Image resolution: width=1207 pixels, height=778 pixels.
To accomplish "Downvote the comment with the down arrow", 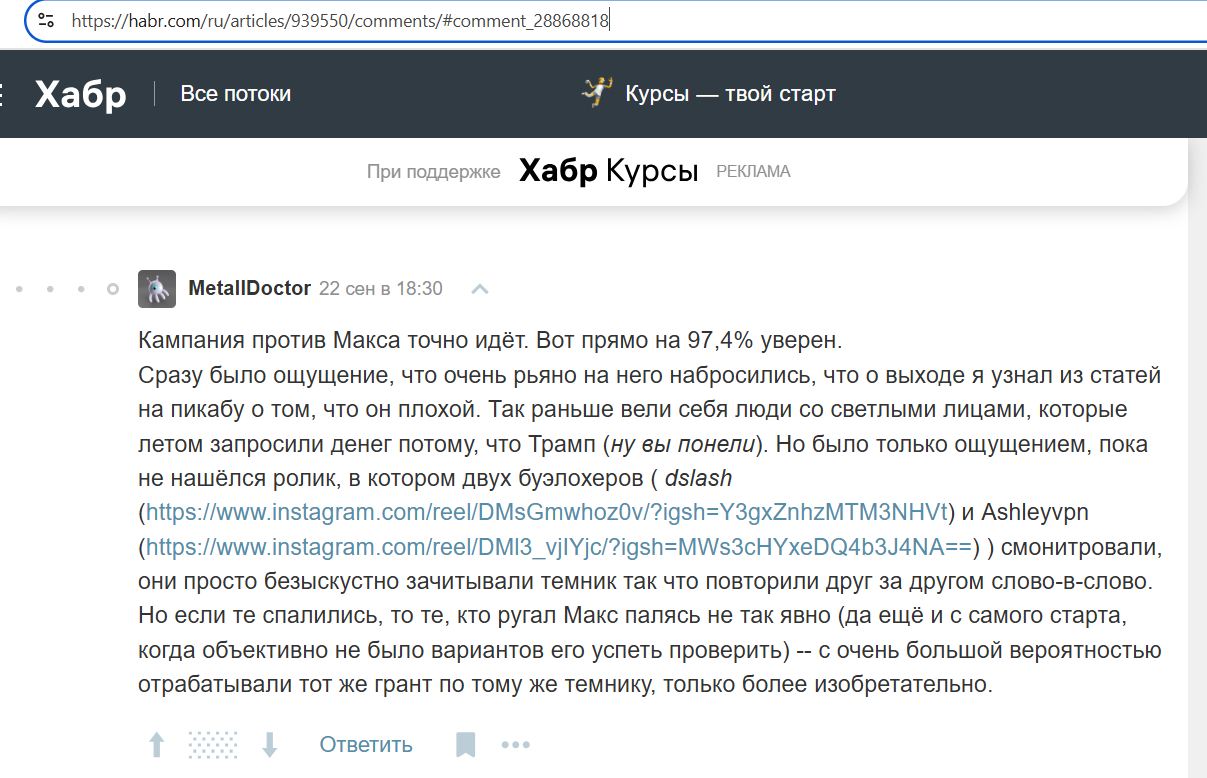I will point(269,745).
